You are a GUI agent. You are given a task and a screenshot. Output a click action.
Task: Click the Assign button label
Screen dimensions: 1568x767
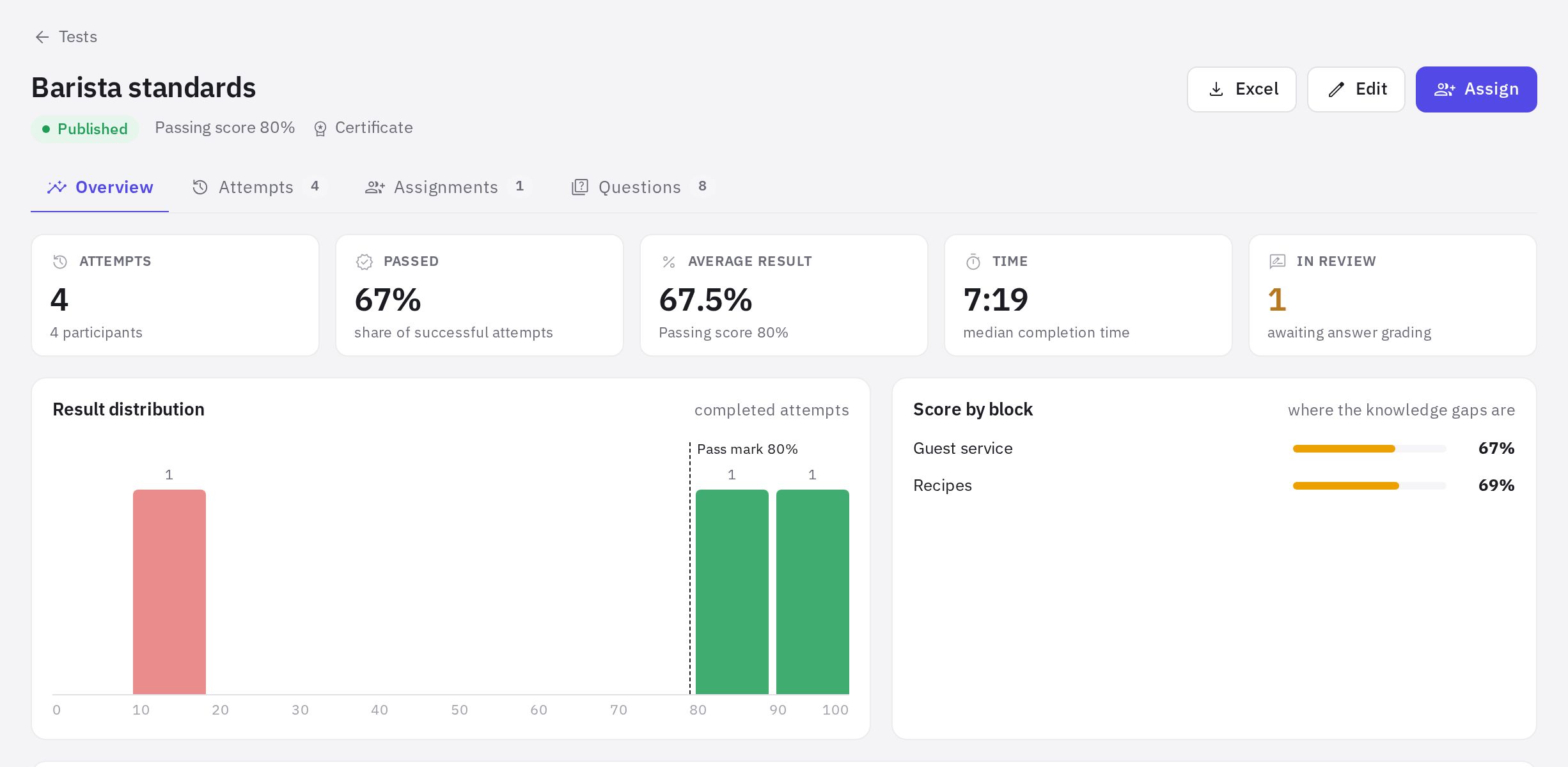click(x=1491, y=89)
